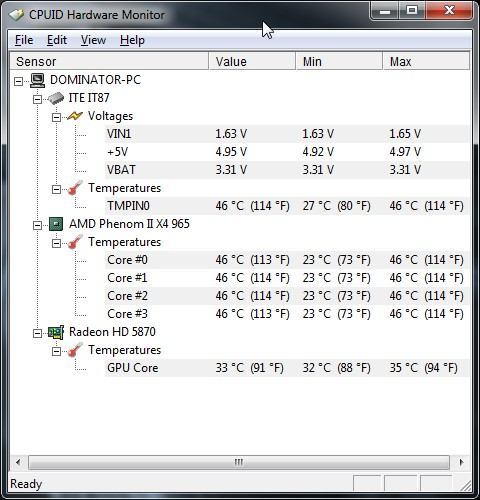
Task: Select the VIN1 sensor row
Action: [x=287, y=134]
